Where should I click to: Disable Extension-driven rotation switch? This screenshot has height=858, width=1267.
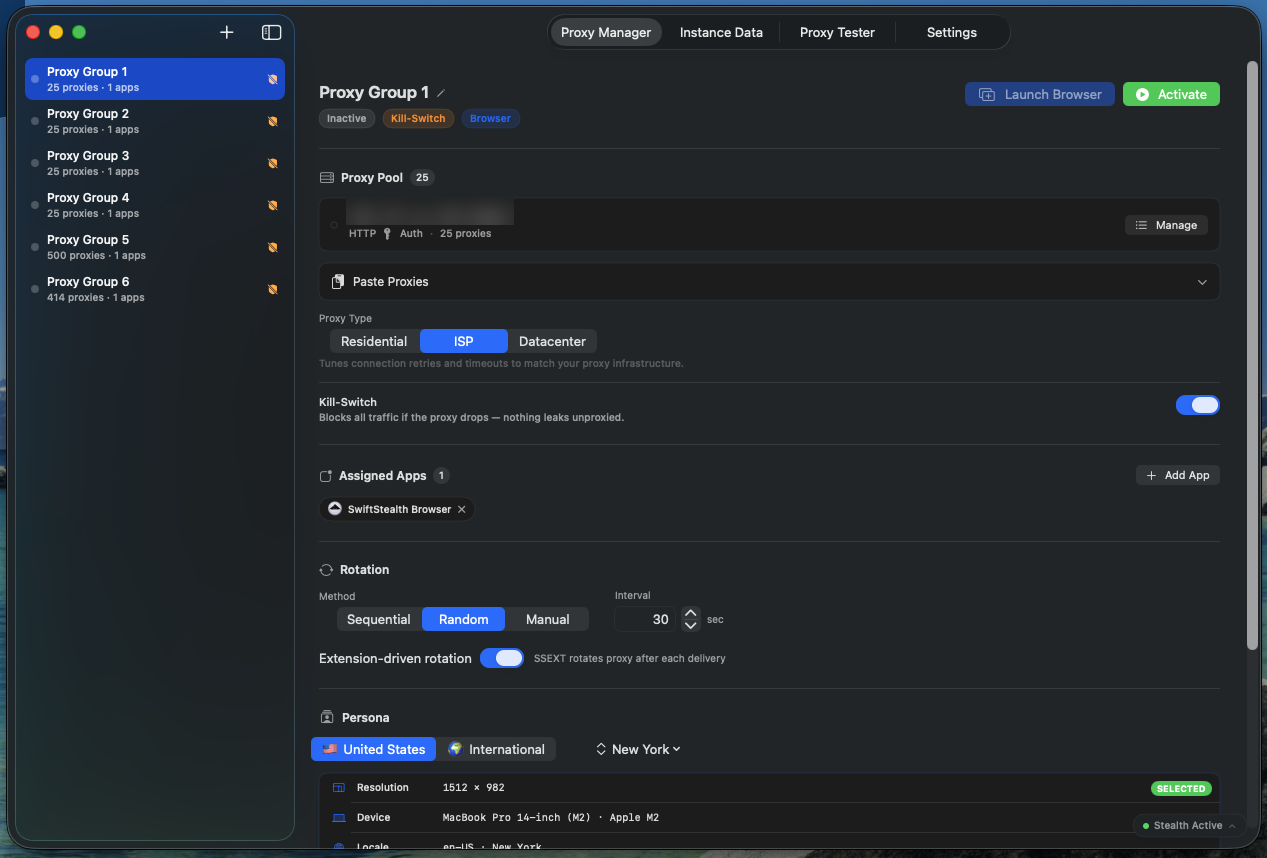tap(502, 658)
